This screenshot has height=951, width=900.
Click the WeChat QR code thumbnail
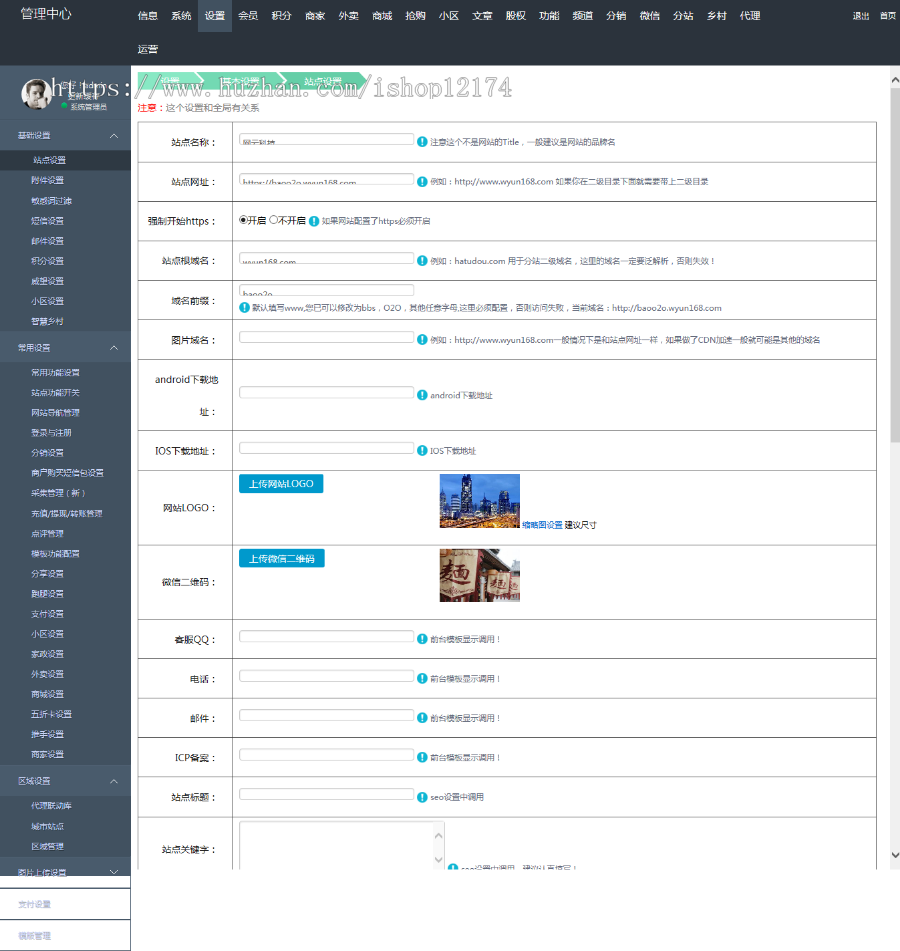click(x=480, y=576)
